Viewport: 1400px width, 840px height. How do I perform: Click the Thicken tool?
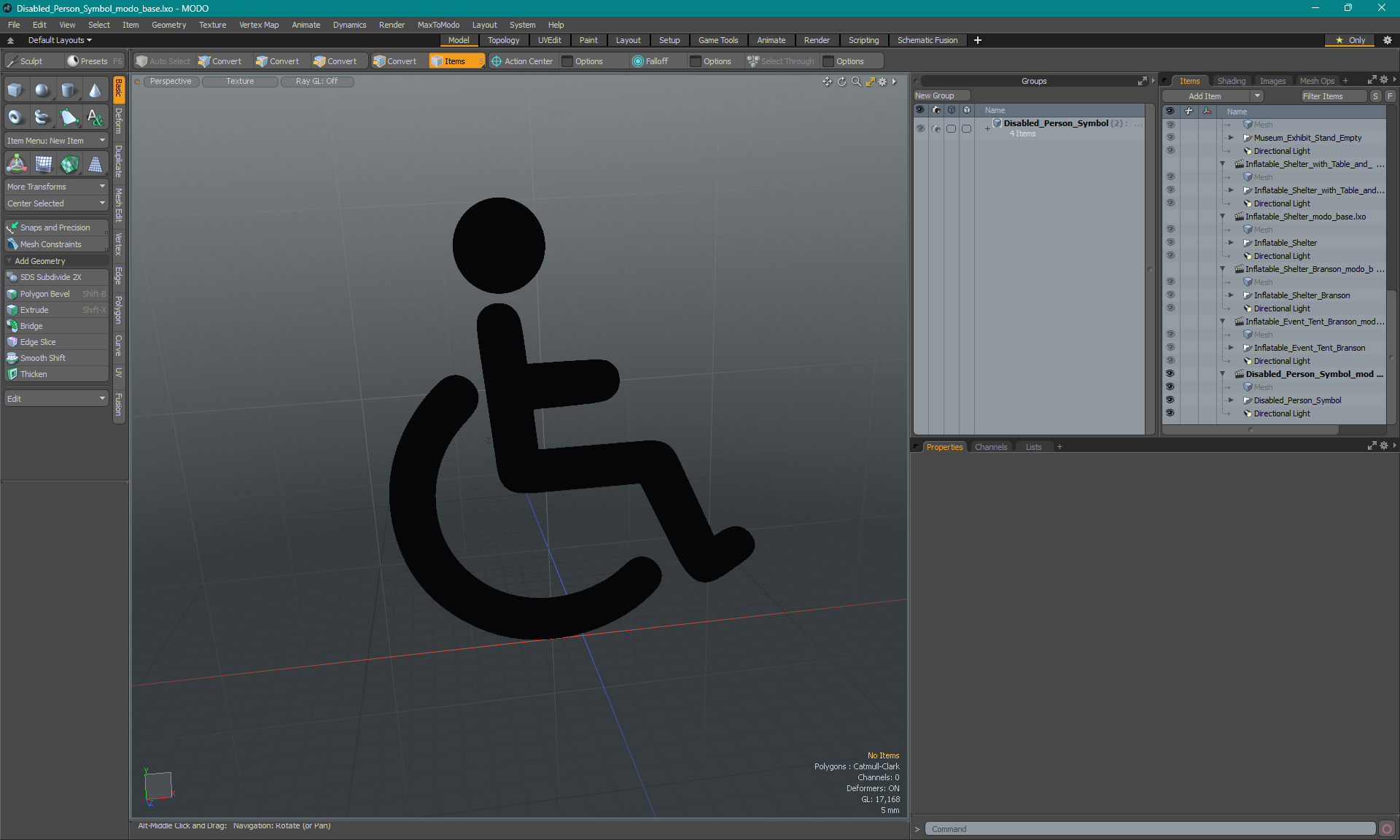[x=56, y=374]
